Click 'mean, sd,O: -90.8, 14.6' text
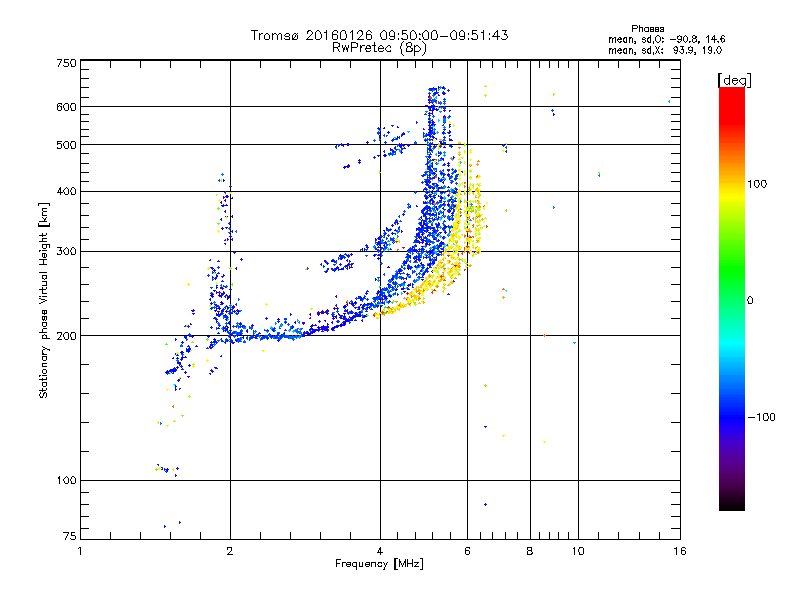 click(666, 39)
